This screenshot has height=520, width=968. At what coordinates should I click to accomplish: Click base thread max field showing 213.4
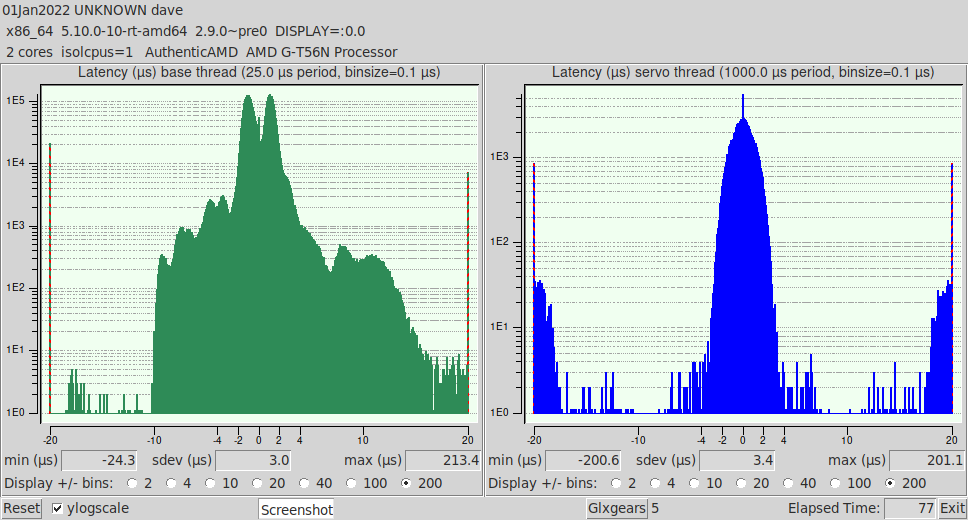(x=443, y=460)
